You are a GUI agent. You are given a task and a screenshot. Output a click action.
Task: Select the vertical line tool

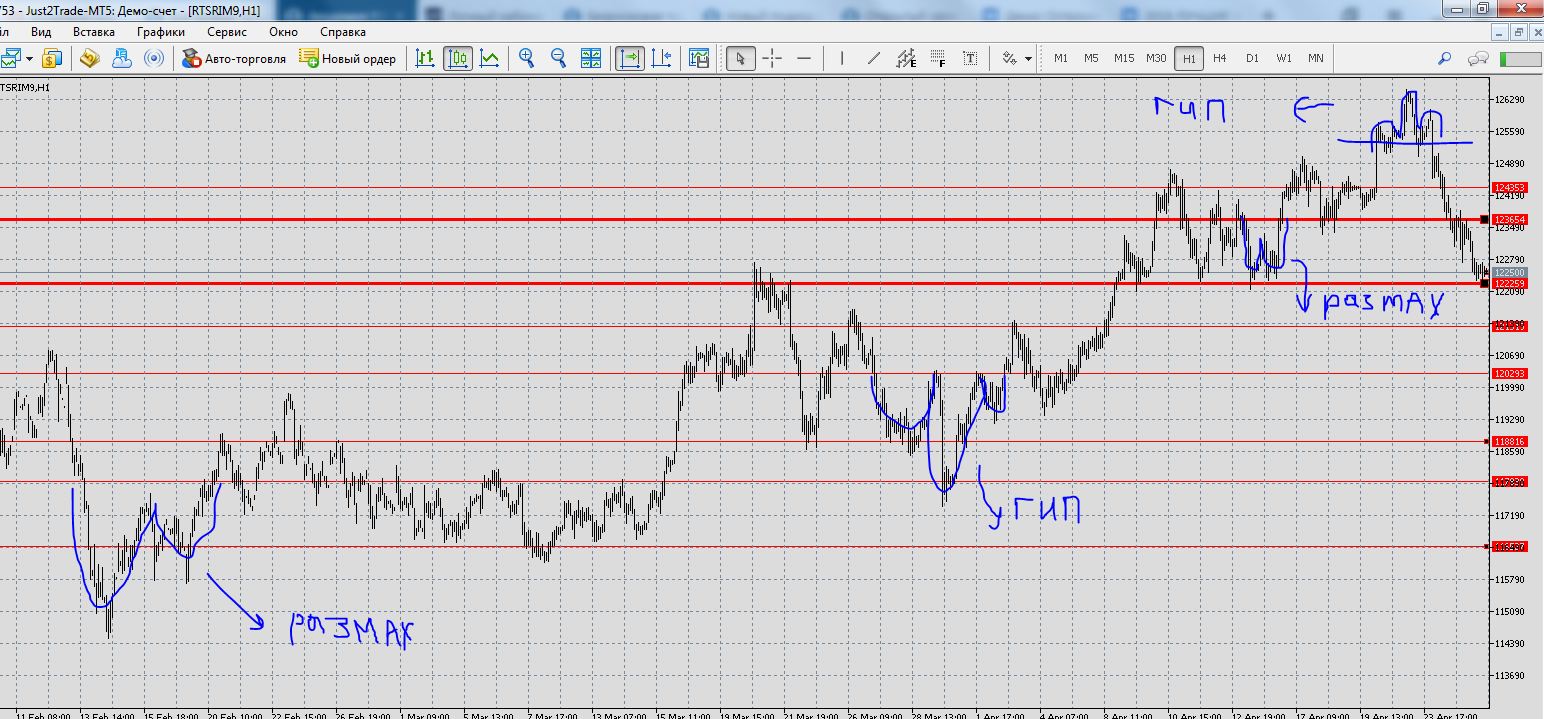pyautogui.click(x=841, y=58)
